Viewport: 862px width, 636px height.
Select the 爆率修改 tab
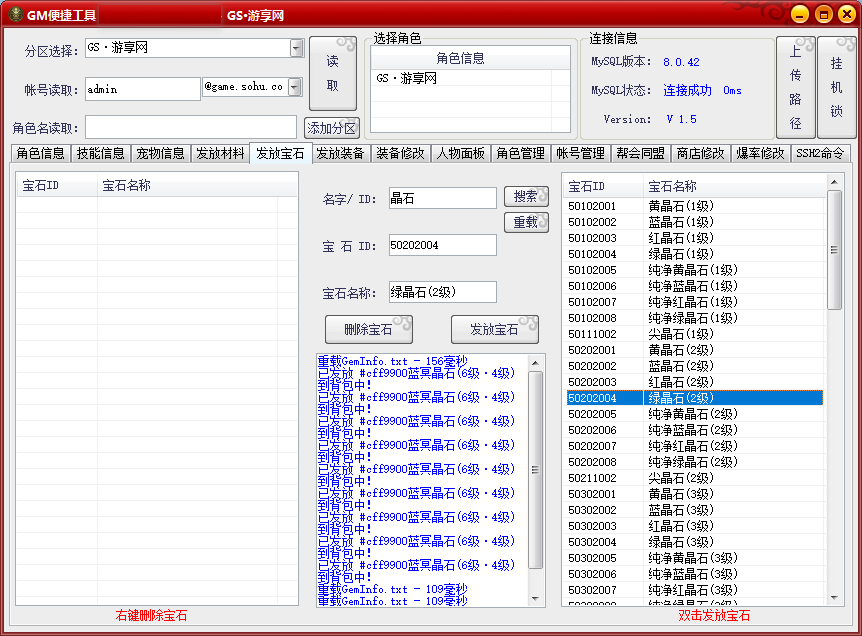tap(760, 153)
